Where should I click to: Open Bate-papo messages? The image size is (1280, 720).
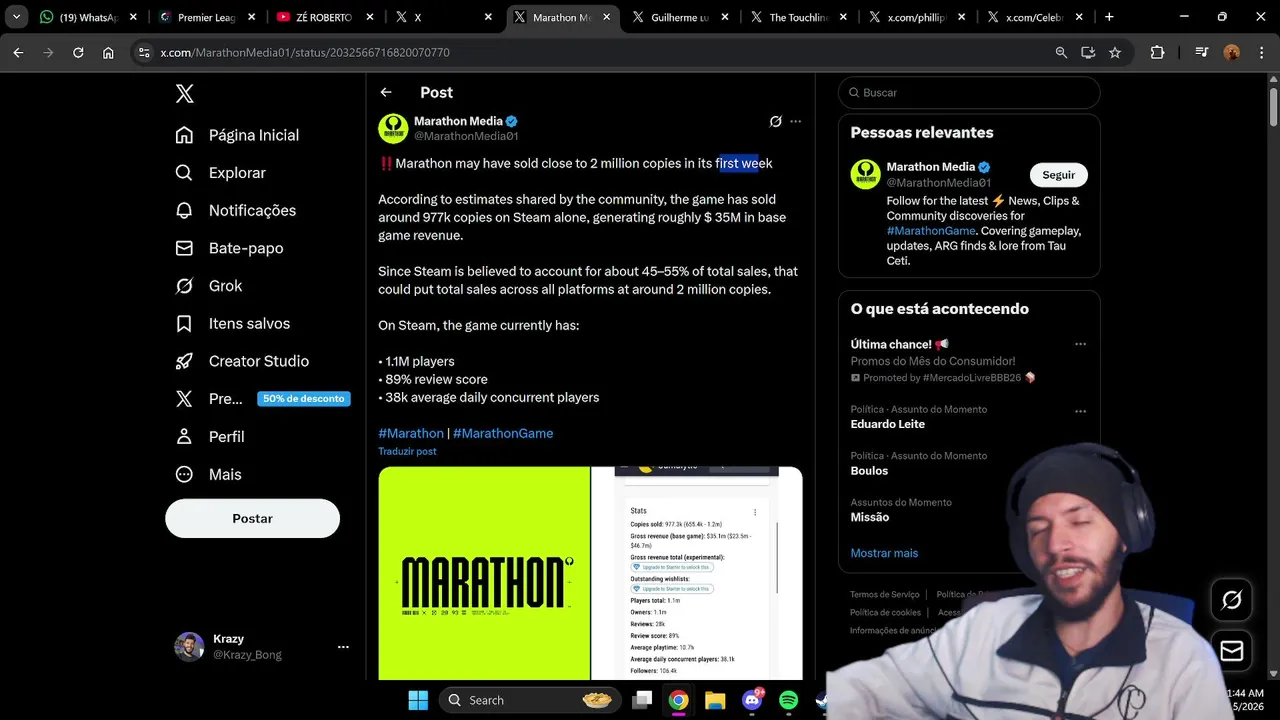230,248
